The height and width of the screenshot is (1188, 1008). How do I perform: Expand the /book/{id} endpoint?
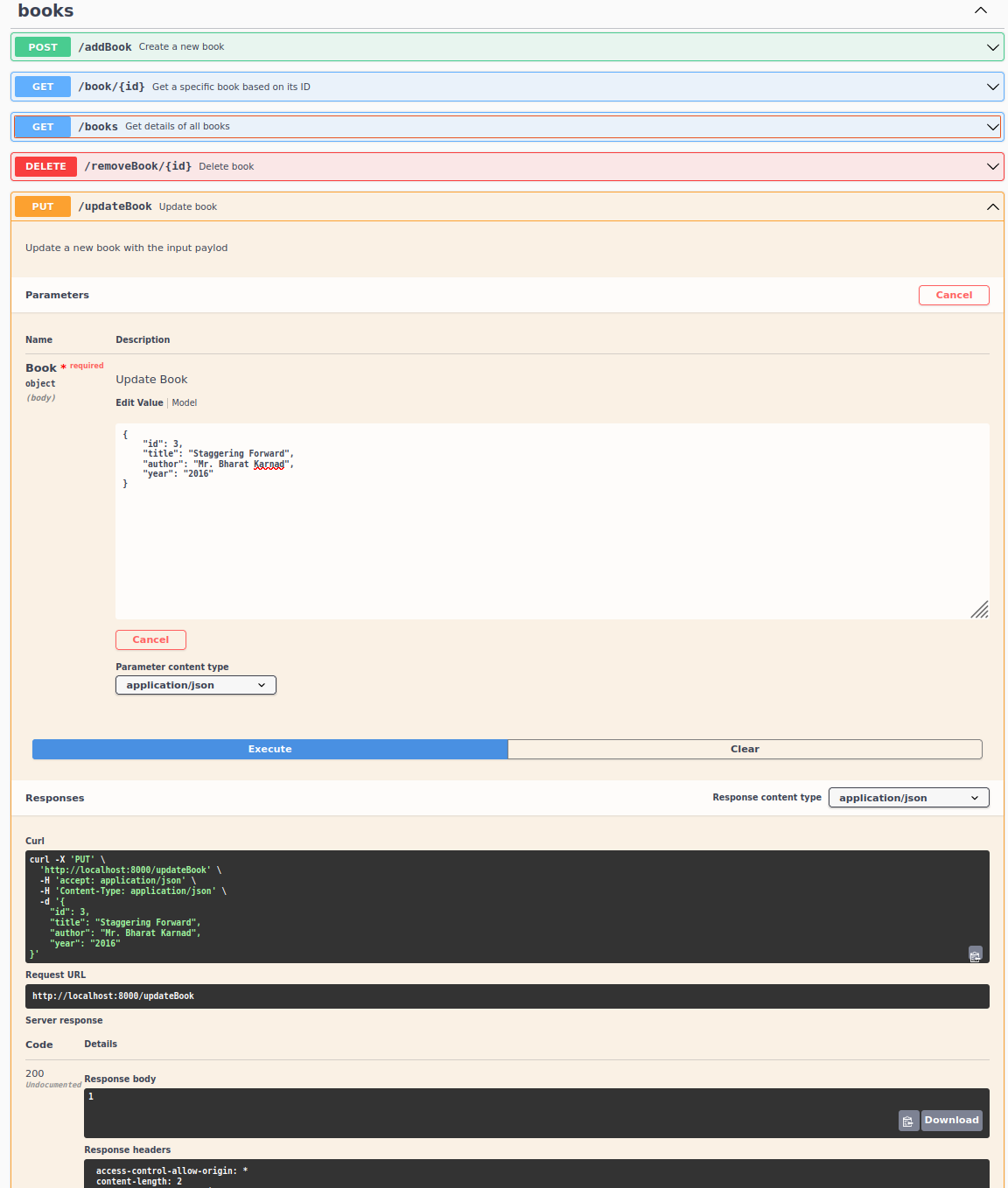(x=992, y=87)
